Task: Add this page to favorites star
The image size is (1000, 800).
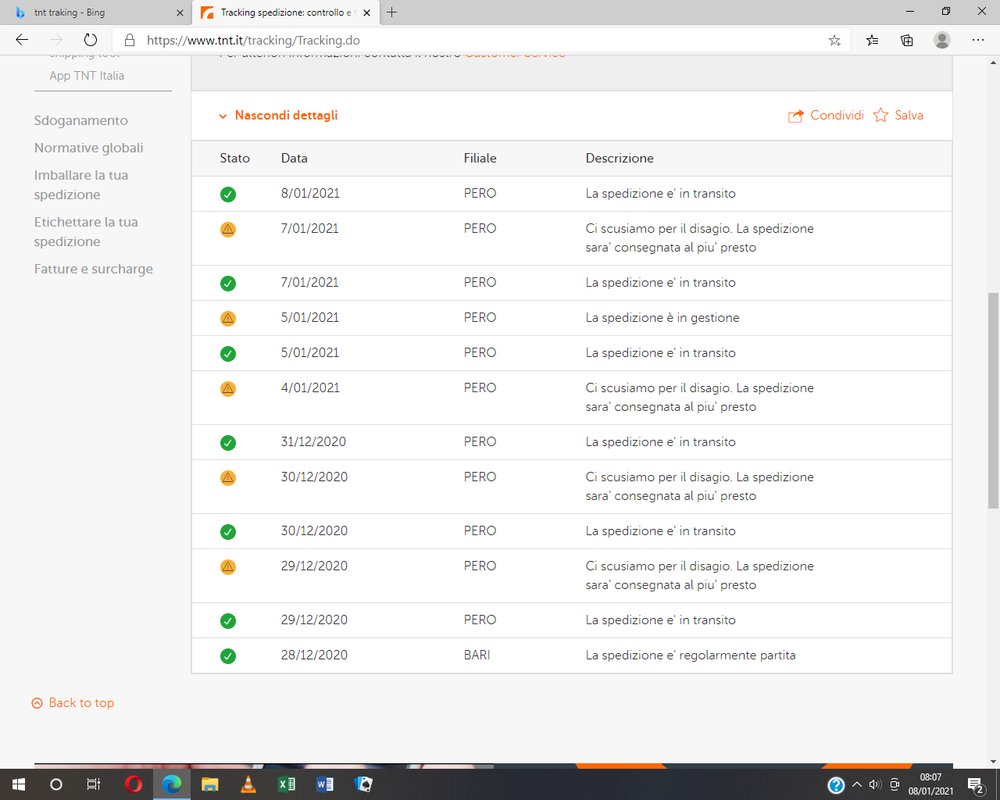Action: pyautogui.click(x=834, y=41)
